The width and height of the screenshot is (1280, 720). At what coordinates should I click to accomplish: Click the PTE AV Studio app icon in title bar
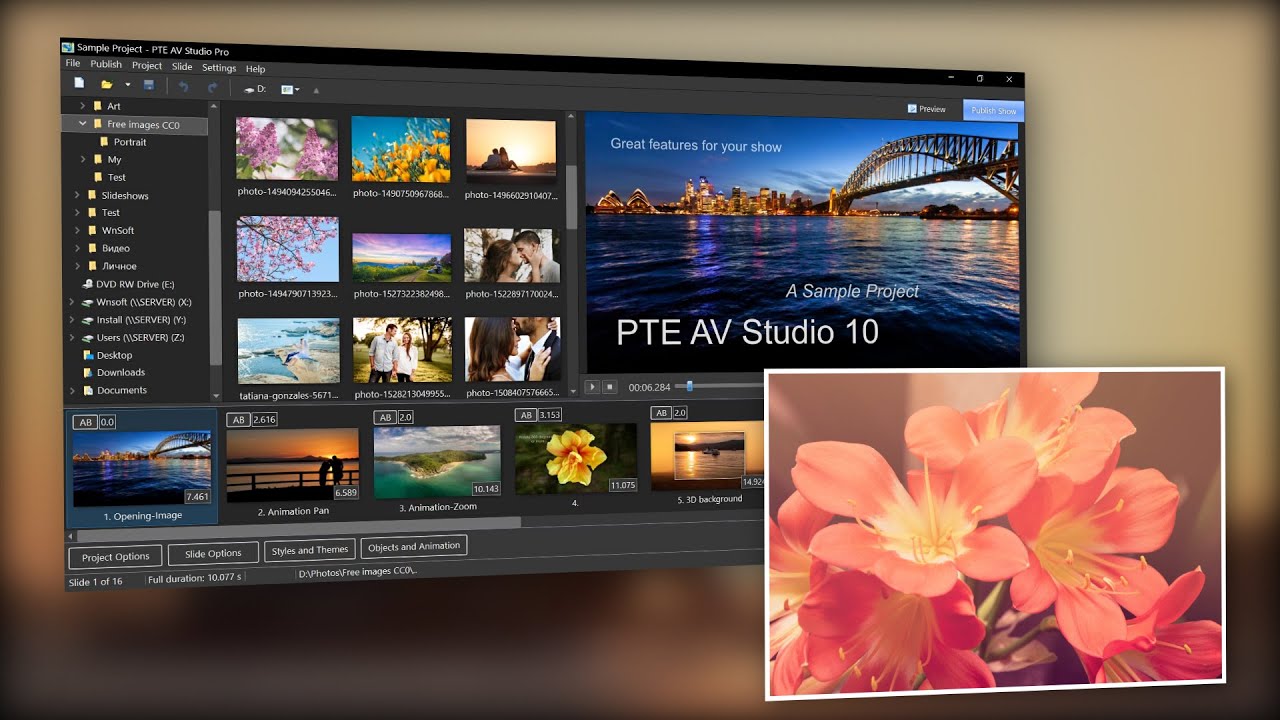click(x=68, y=47)
